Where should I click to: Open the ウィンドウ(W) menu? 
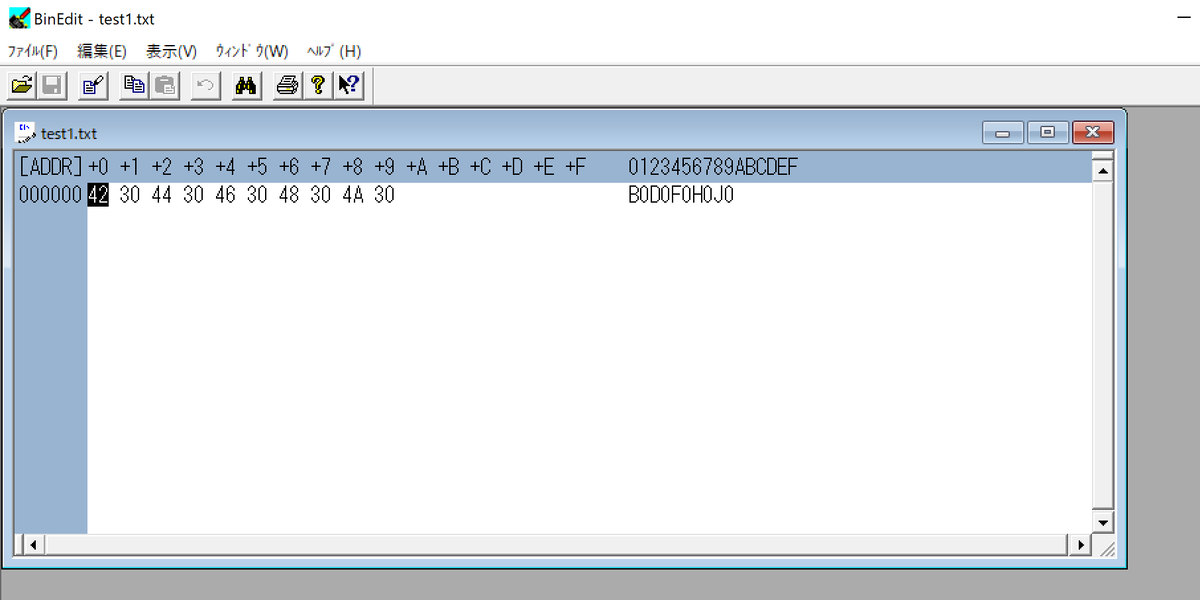[252, 51]
